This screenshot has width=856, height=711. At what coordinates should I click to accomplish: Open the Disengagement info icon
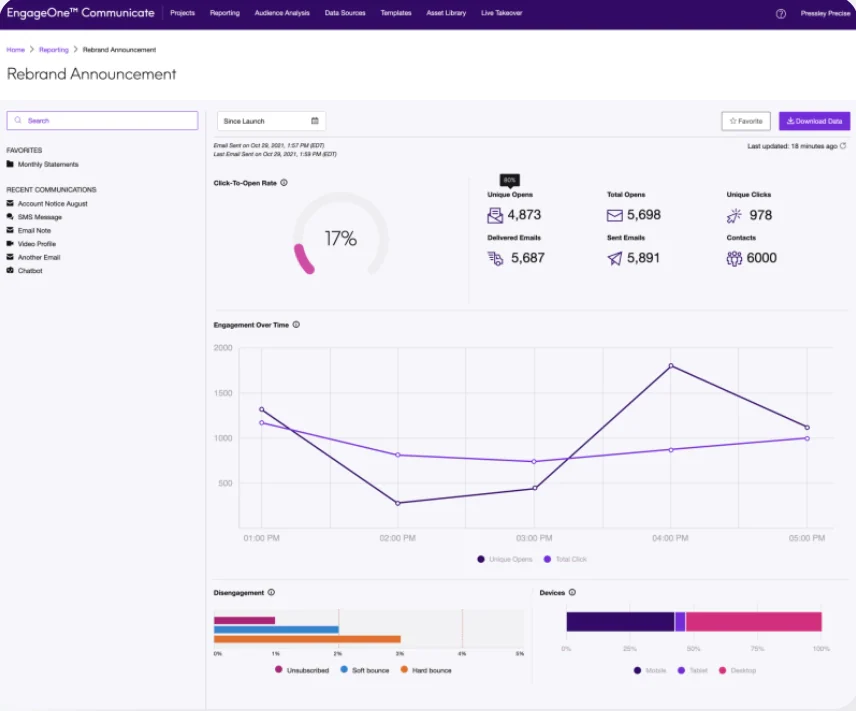(x=271, y=592)
